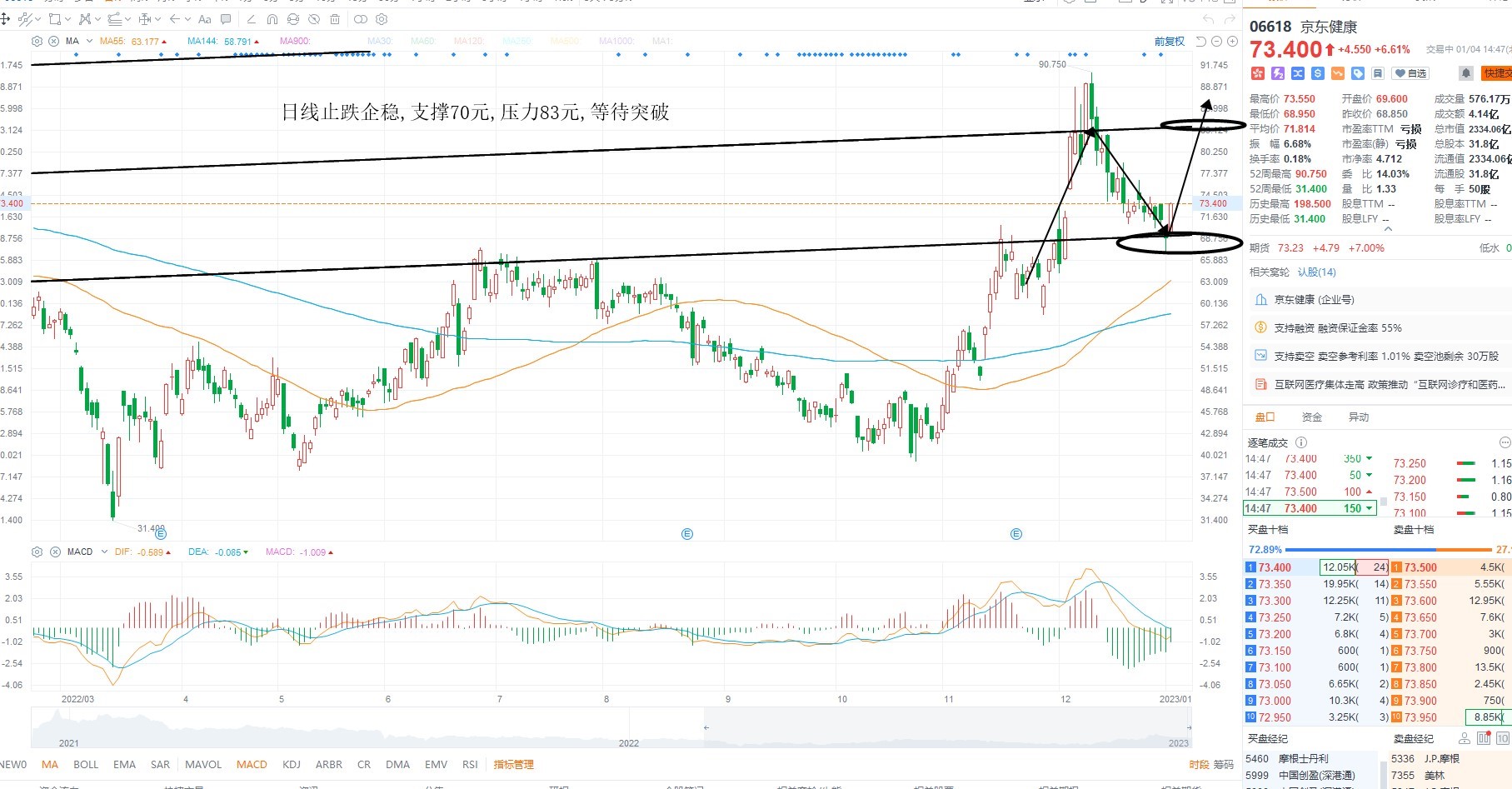The width and height of the screenshot is (1512, 789).
Task: Remove MA indicator with X icon
Action: point(53,41)
